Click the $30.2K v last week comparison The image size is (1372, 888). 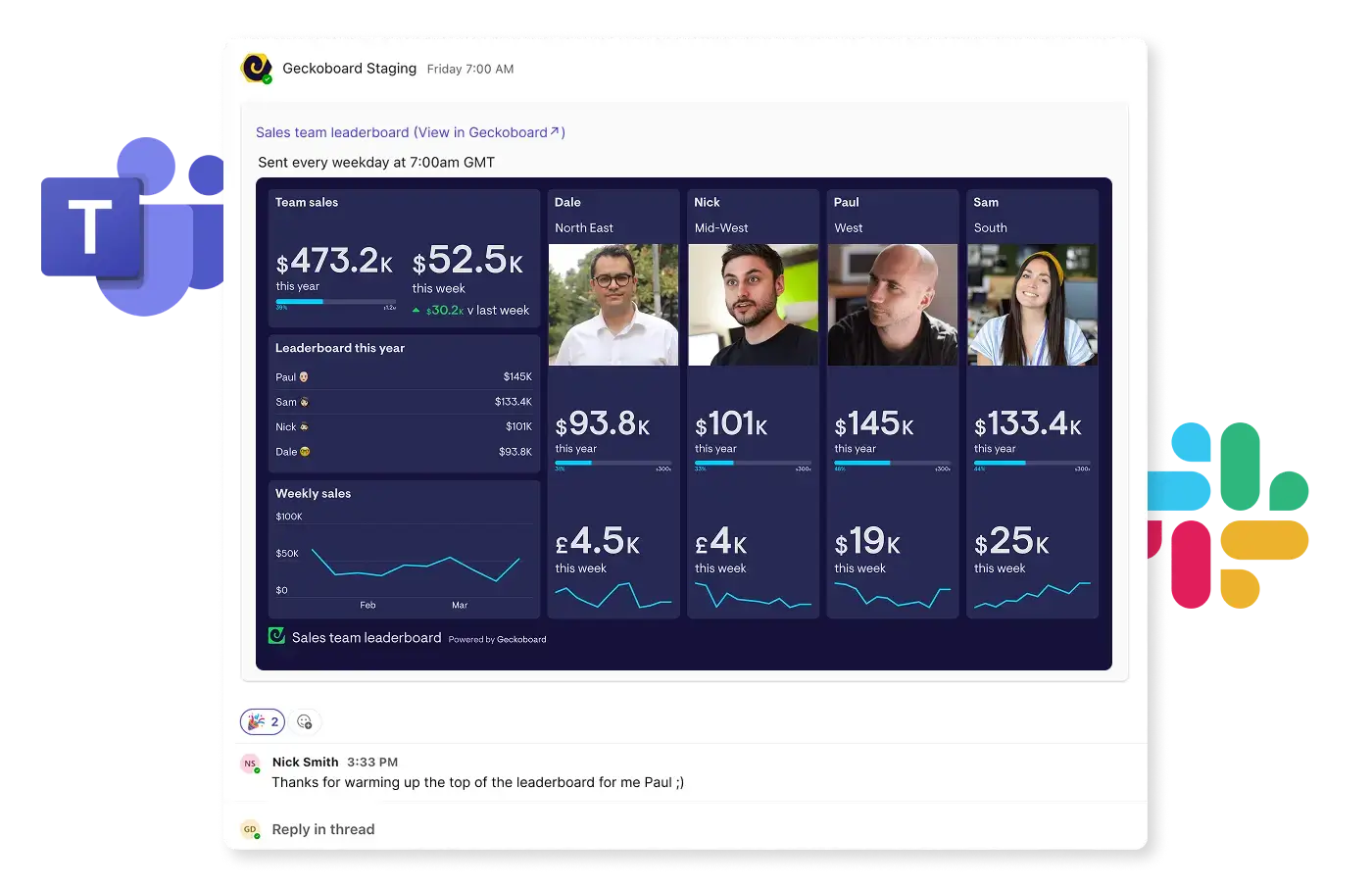(470, 310)
